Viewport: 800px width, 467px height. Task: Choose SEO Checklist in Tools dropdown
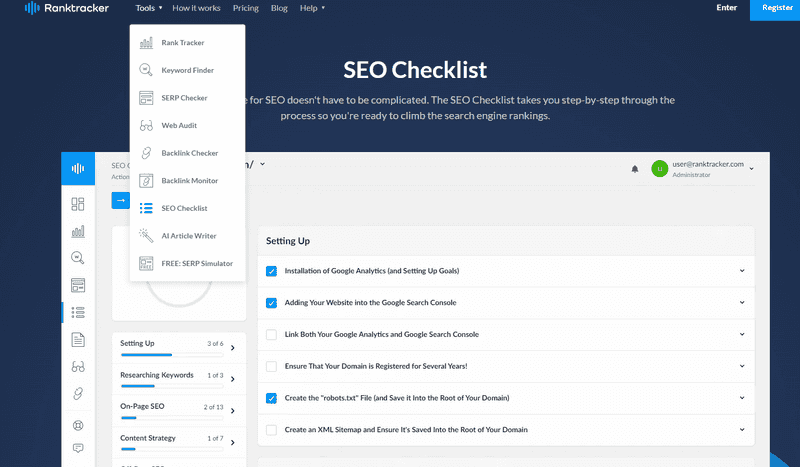click(184, 208)
